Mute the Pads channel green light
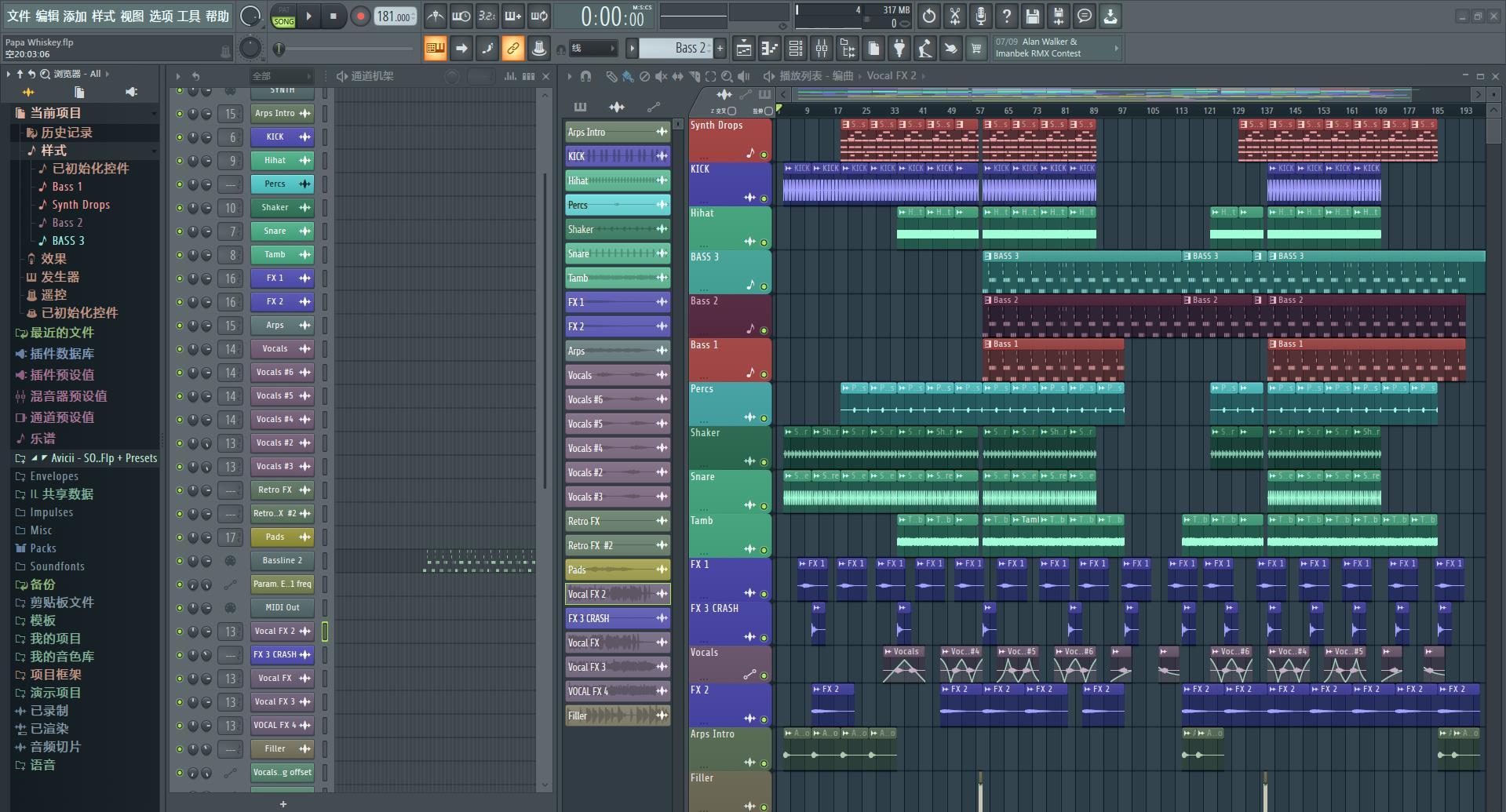 click(x=180, y=537)
